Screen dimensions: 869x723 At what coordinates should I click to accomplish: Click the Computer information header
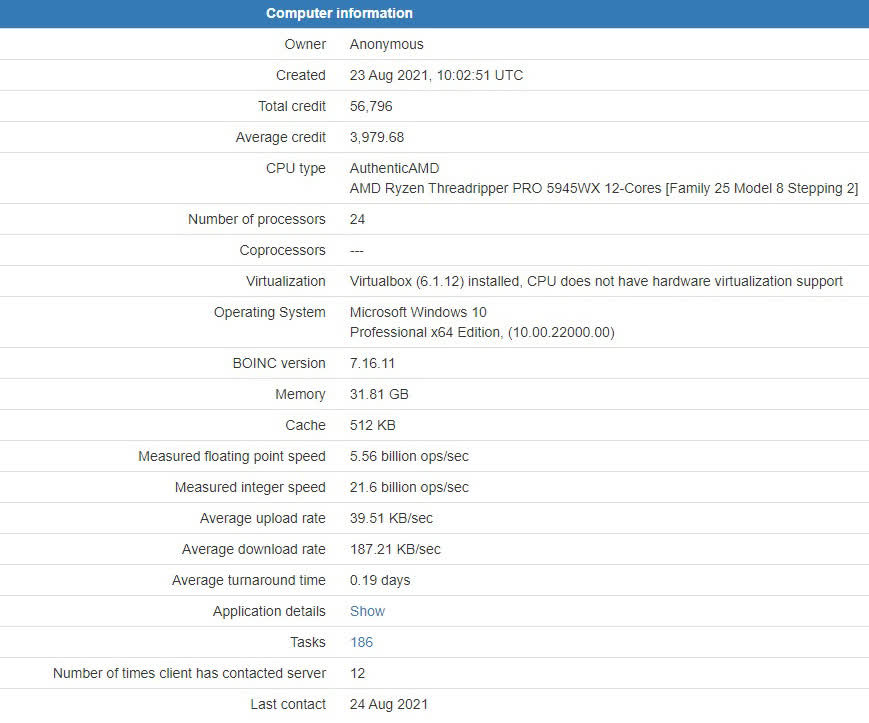click(339, 13)
